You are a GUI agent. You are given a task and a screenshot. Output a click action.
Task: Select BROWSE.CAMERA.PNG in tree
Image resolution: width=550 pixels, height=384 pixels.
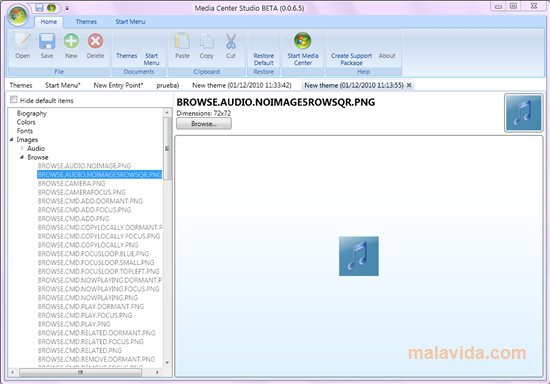click(72, 183)
